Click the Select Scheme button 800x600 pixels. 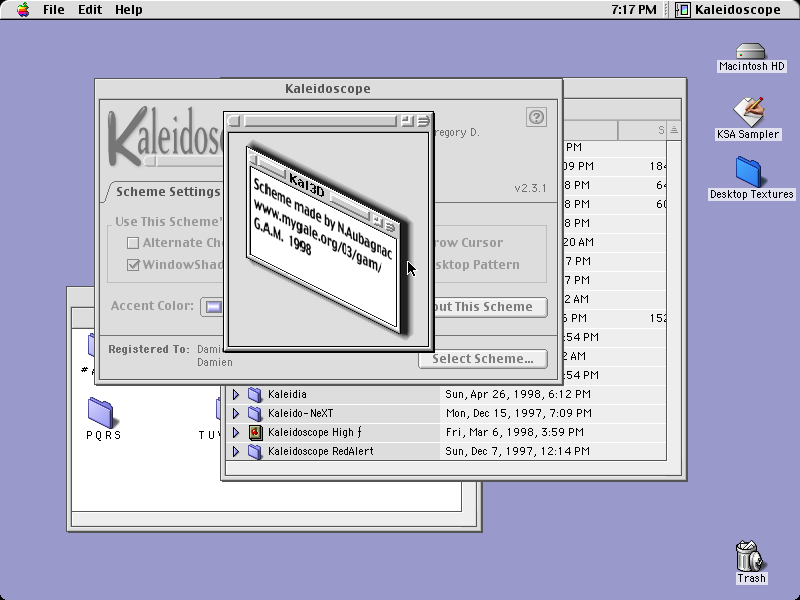coord(483,359)
